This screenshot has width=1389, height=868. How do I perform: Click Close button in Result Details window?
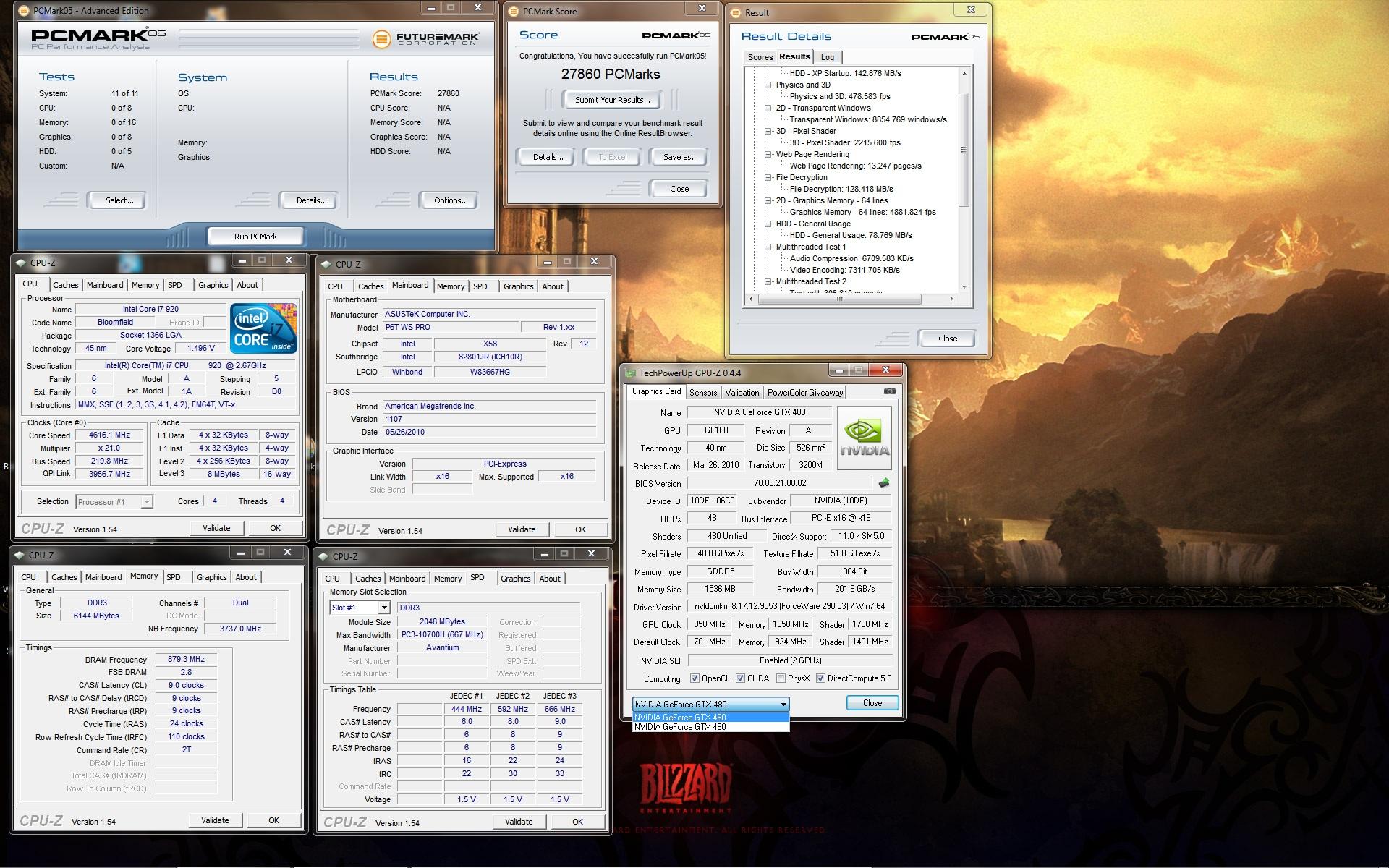[947, 339]
